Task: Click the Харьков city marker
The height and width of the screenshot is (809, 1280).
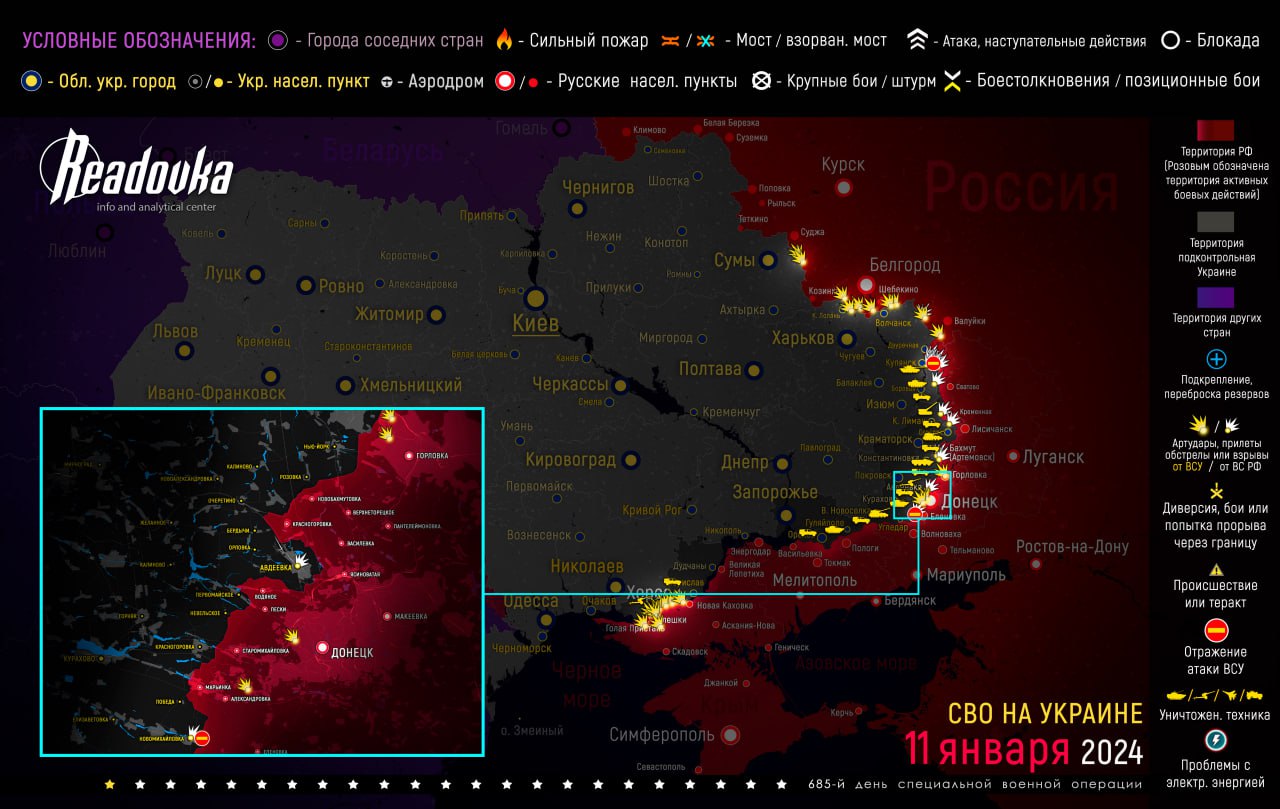Action: (847, 339)
